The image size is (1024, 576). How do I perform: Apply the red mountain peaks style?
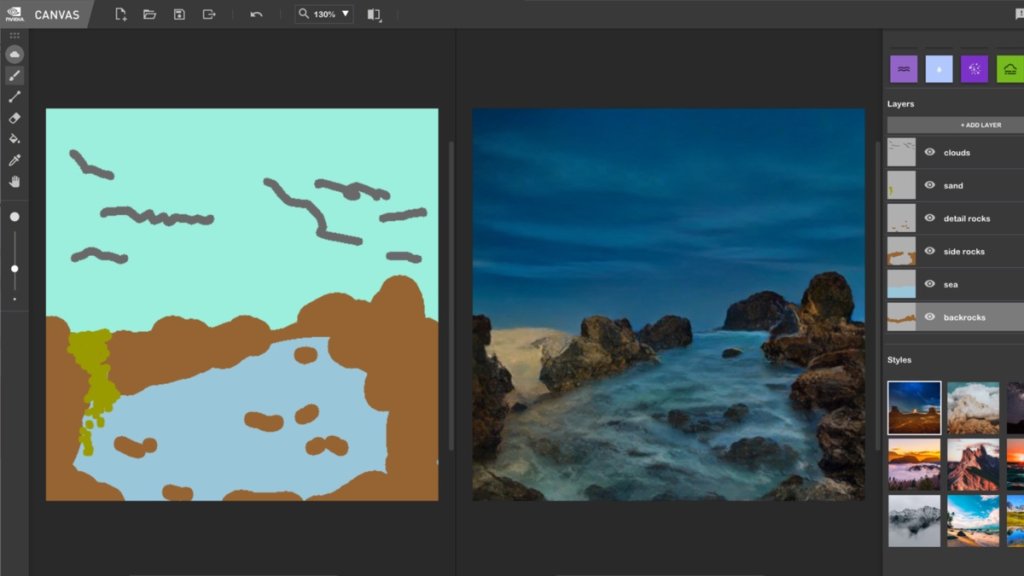click(973, 464)
